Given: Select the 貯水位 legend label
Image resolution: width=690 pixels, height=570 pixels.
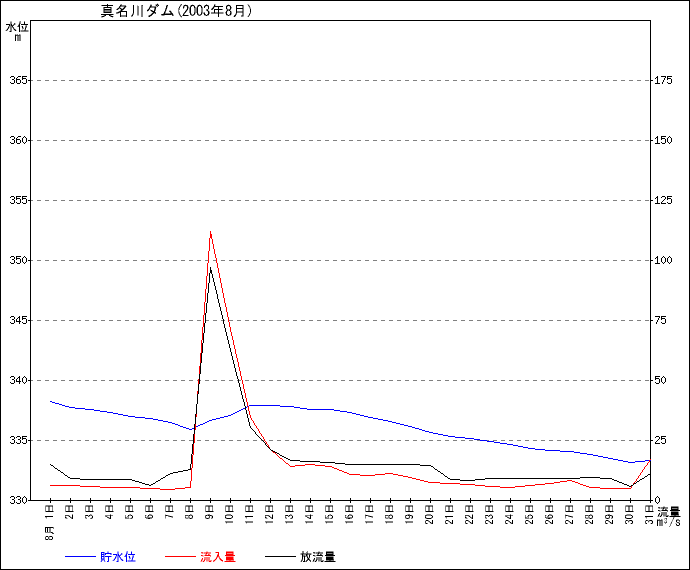Looking at the screenshot, I should pyautogui.click(x=117, y=557).
